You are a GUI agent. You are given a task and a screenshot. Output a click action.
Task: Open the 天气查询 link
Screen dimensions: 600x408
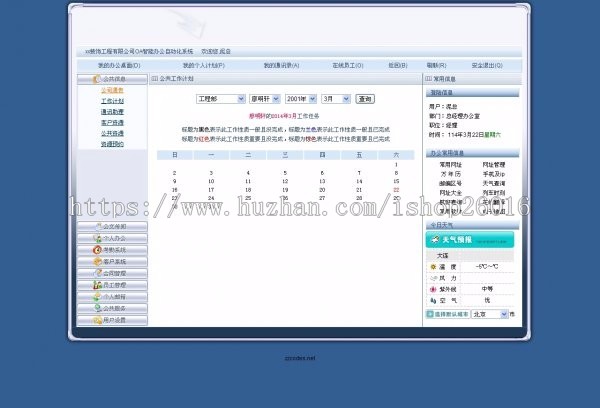point(494,183)
